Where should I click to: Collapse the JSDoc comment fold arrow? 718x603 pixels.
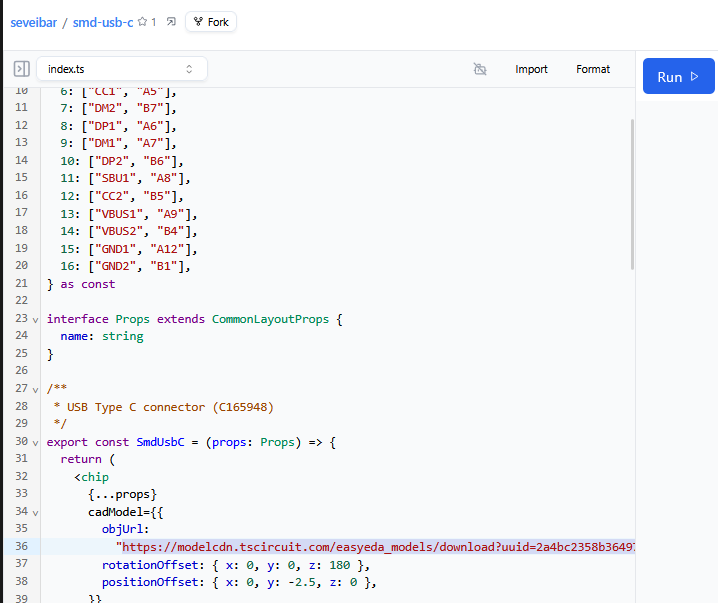coord(36,388)
